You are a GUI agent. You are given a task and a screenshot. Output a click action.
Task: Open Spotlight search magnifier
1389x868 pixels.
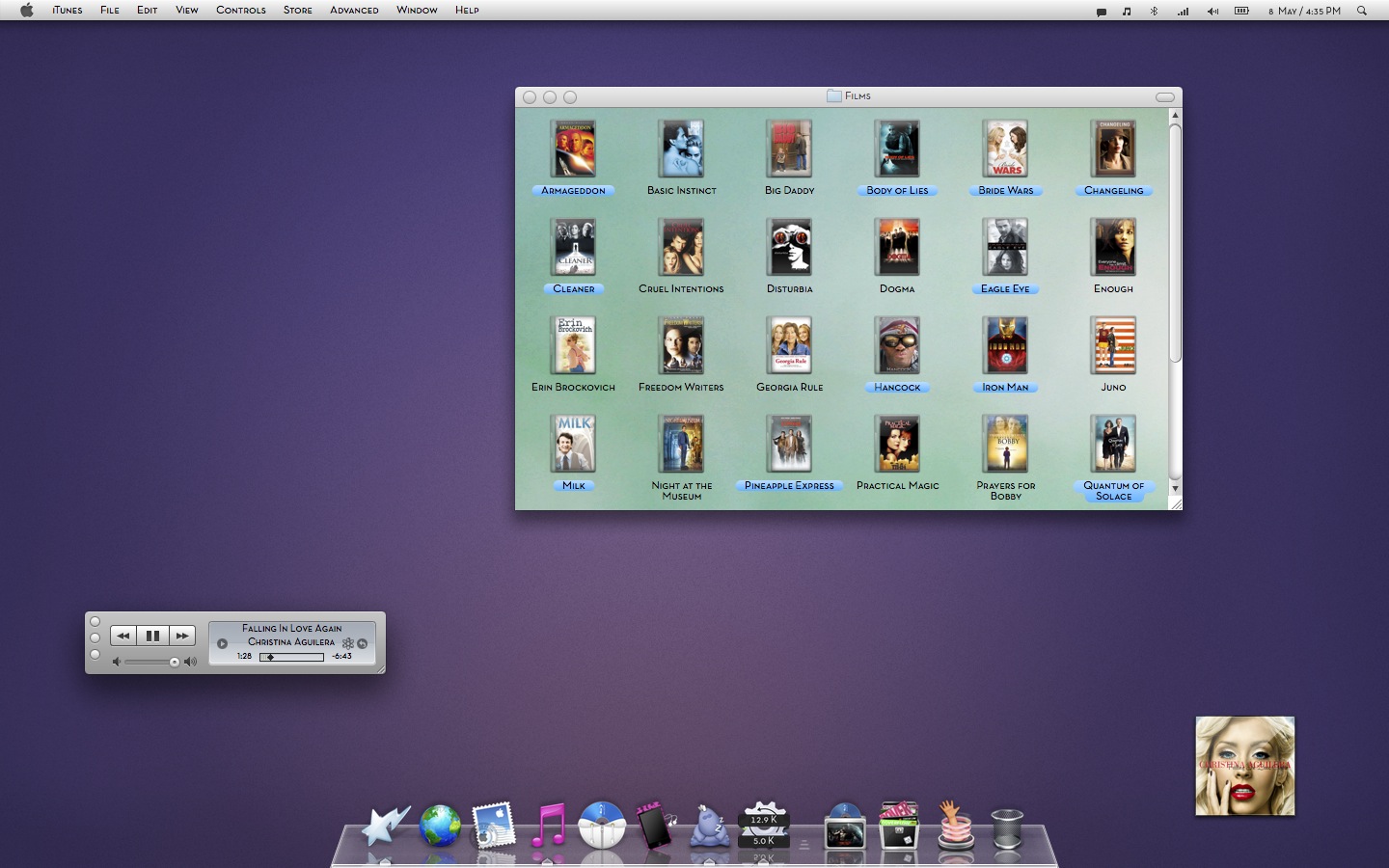click(x=1362, y=11)
